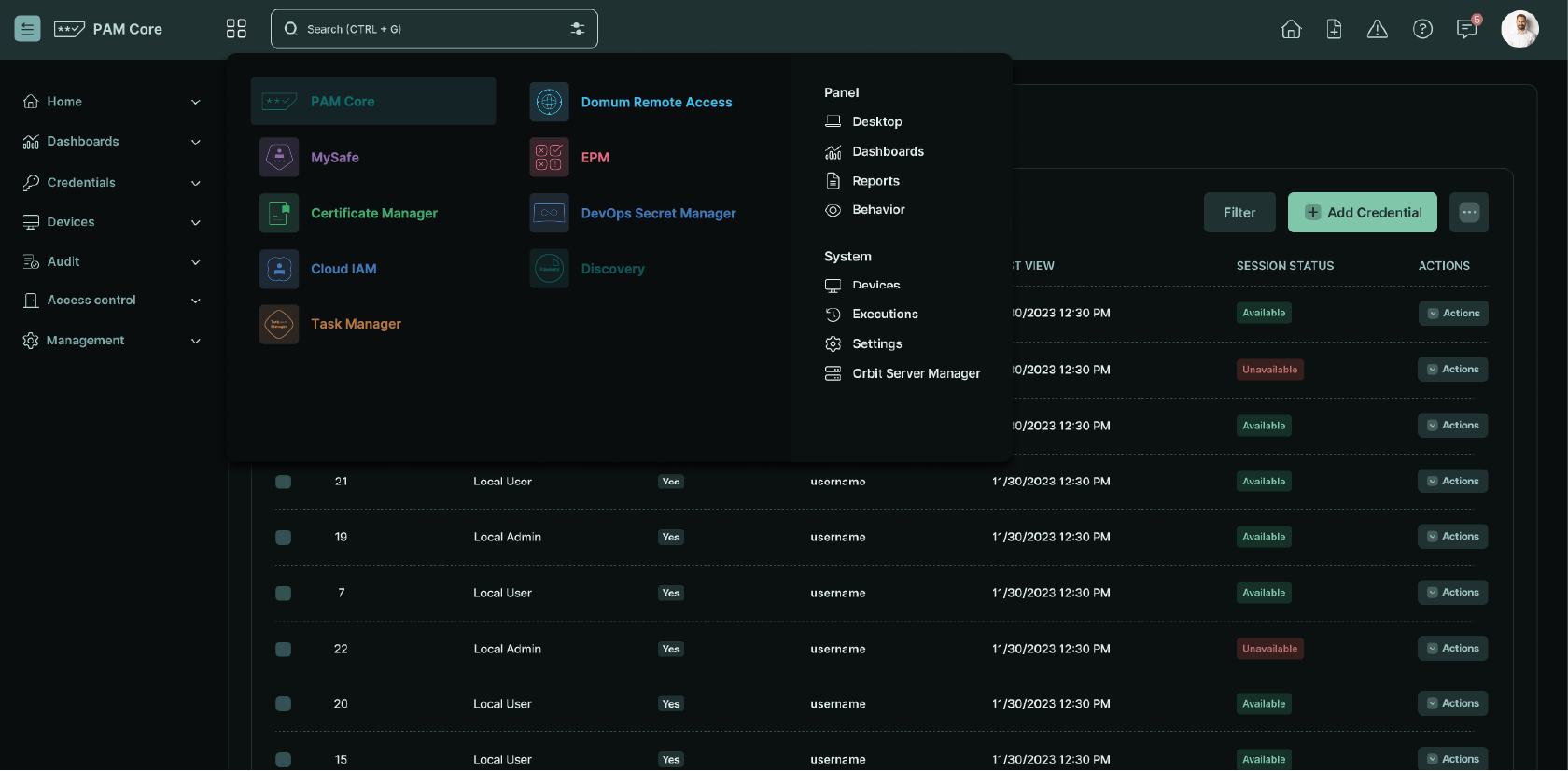The width and height of the screenshot is (1568, 771).
Task: Open user profile avatar
Action: (1519, 29)
